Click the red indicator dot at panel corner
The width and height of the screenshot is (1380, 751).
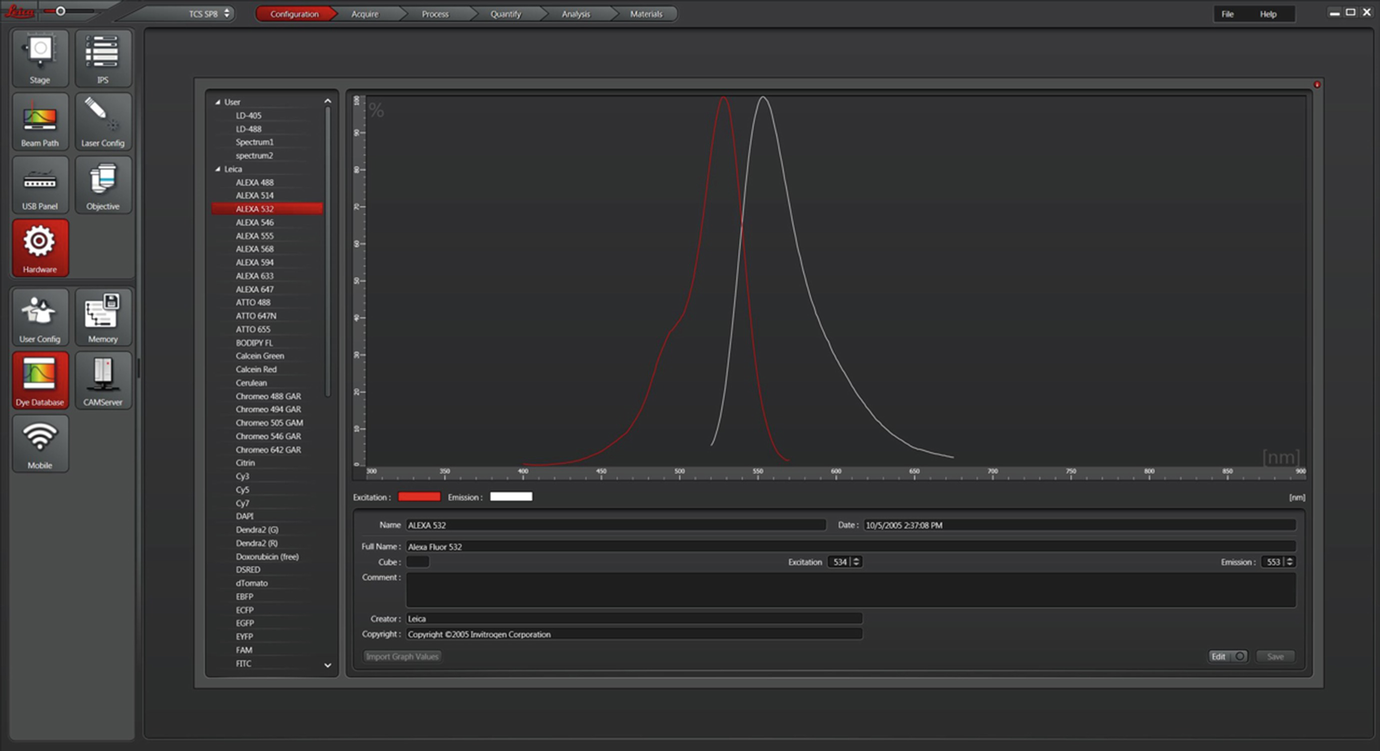coord(1317,85)
